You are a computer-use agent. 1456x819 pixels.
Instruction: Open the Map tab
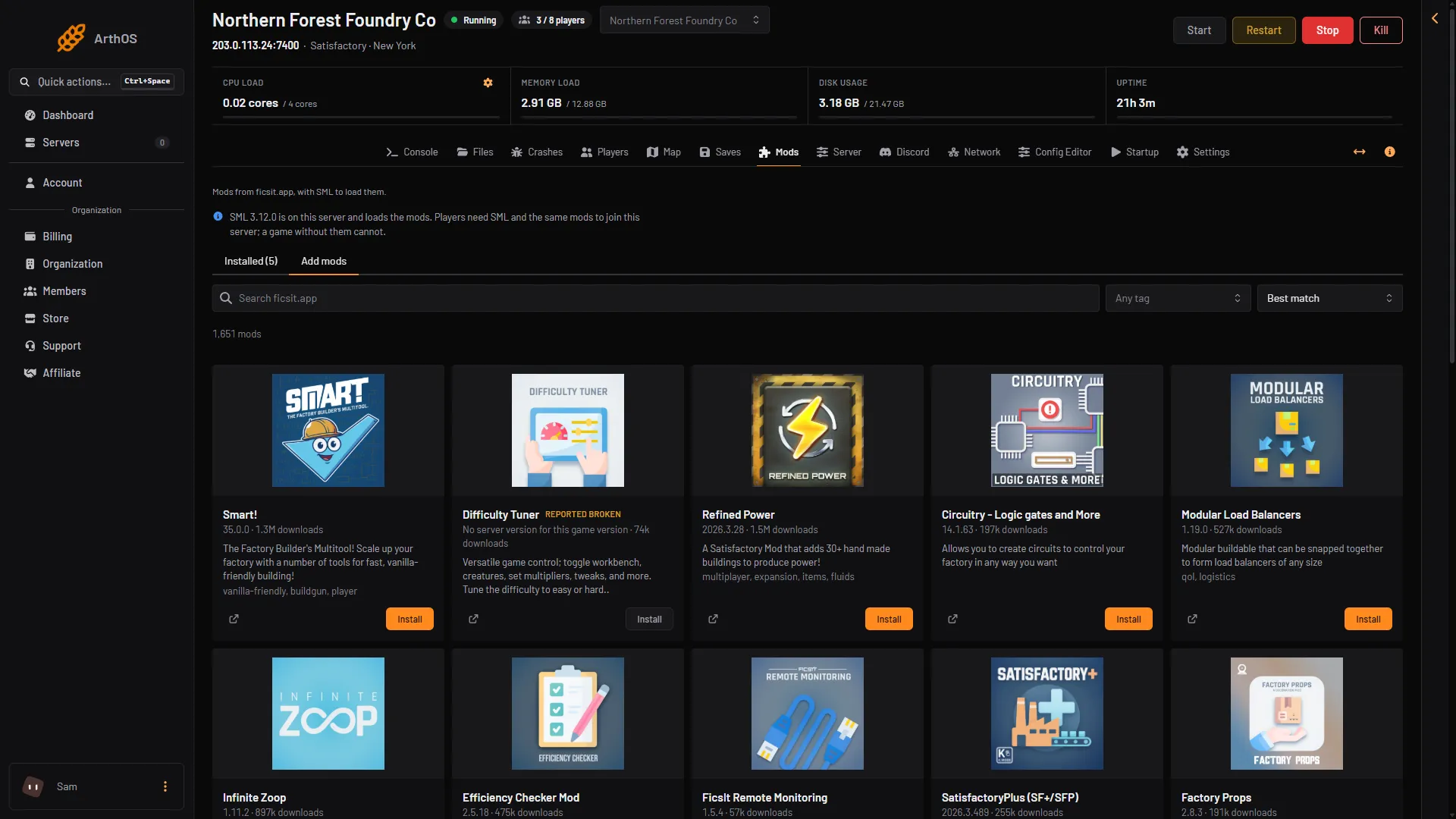(x=664, y=152)
